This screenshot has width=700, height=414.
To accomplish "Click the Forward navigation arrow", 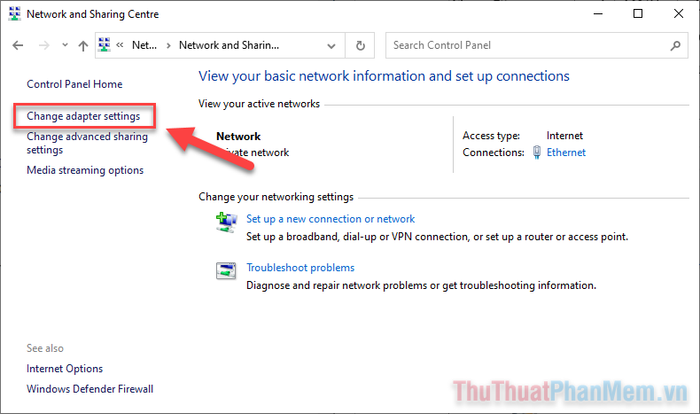I will tap(44, 46).
